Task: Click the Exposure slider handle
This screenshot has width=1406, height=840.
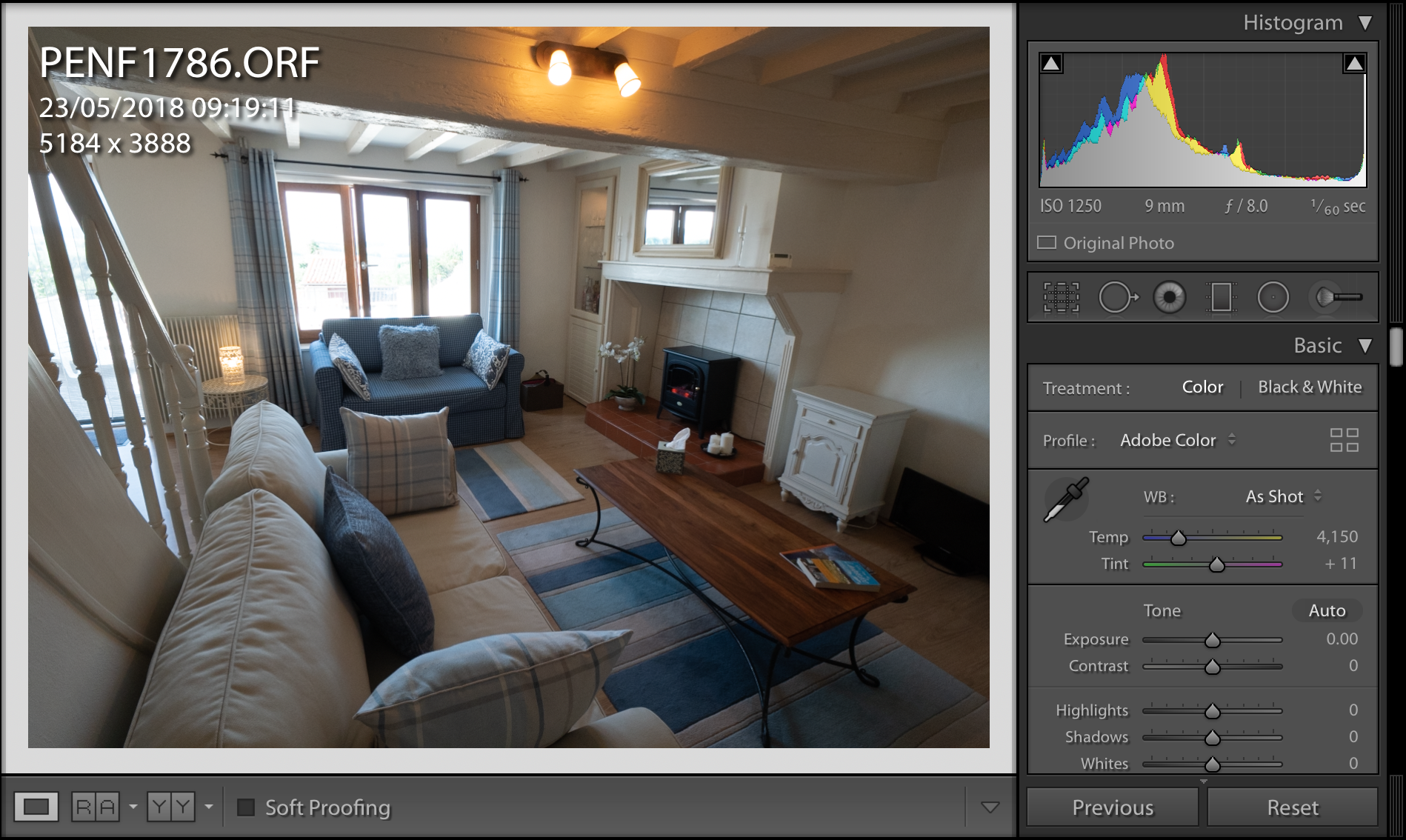Action: pos(1213,640)
